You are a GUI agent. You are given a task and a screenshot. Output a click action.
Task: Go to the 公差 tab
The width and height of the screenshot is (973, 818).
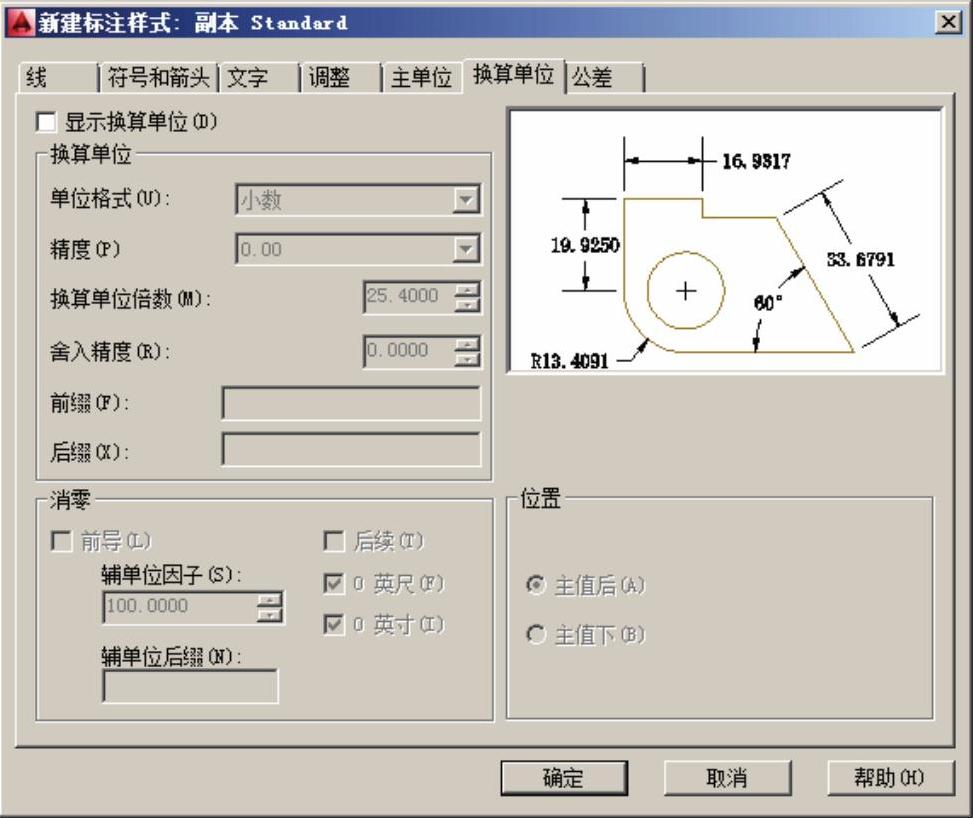pyautogui.click(x=592, y=78)
